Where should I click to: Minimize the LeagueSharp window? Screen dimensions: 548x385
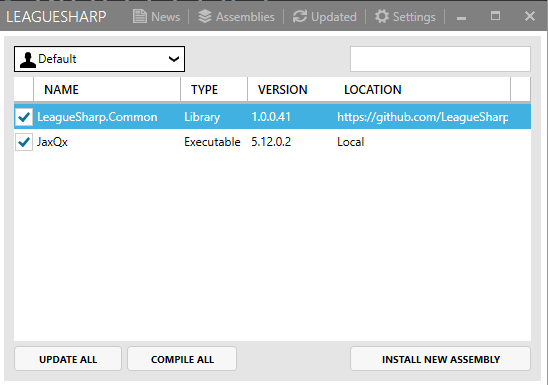tap(461, 17)
